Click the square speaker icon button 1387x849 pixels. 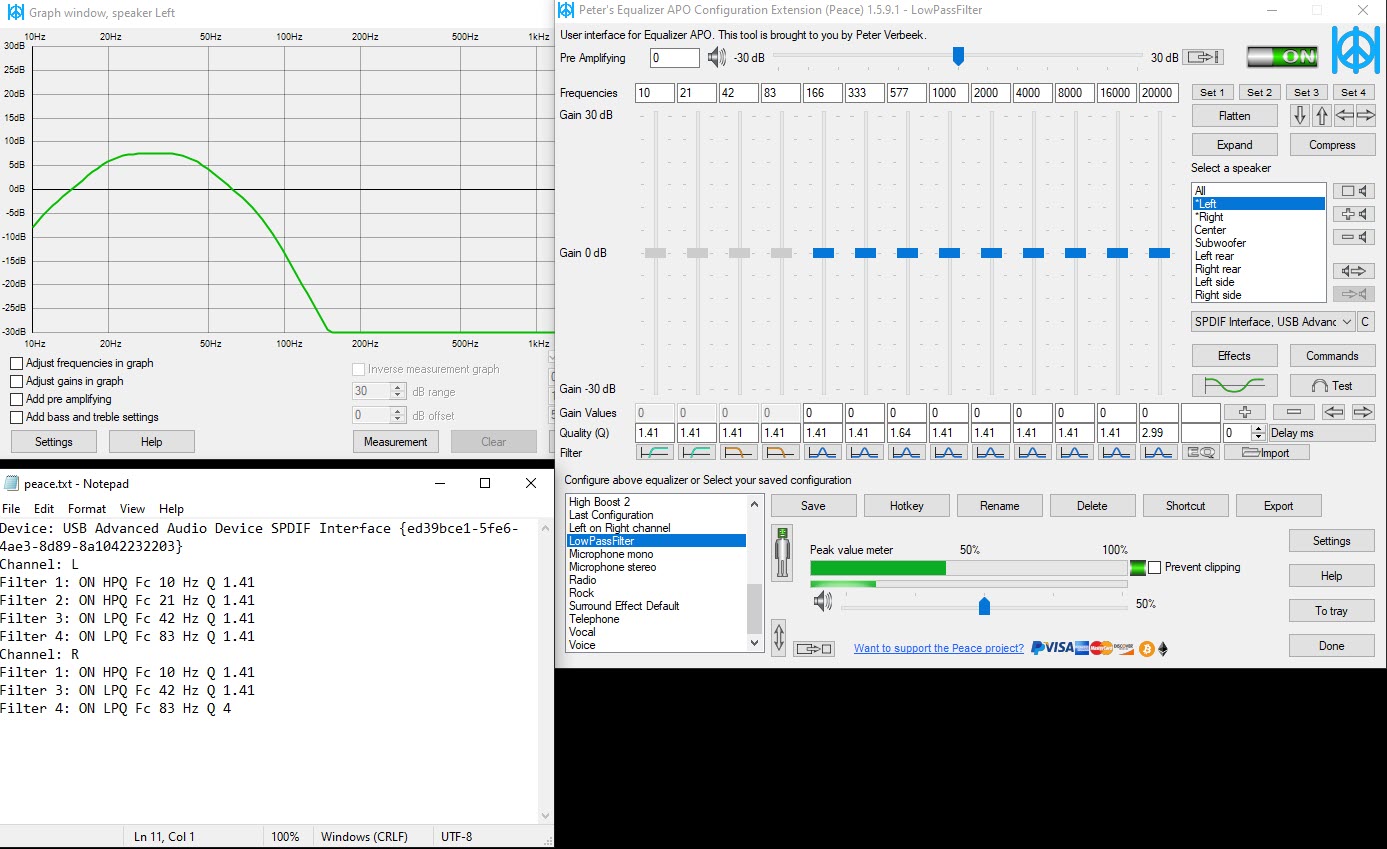click(x=1354, y=190)
